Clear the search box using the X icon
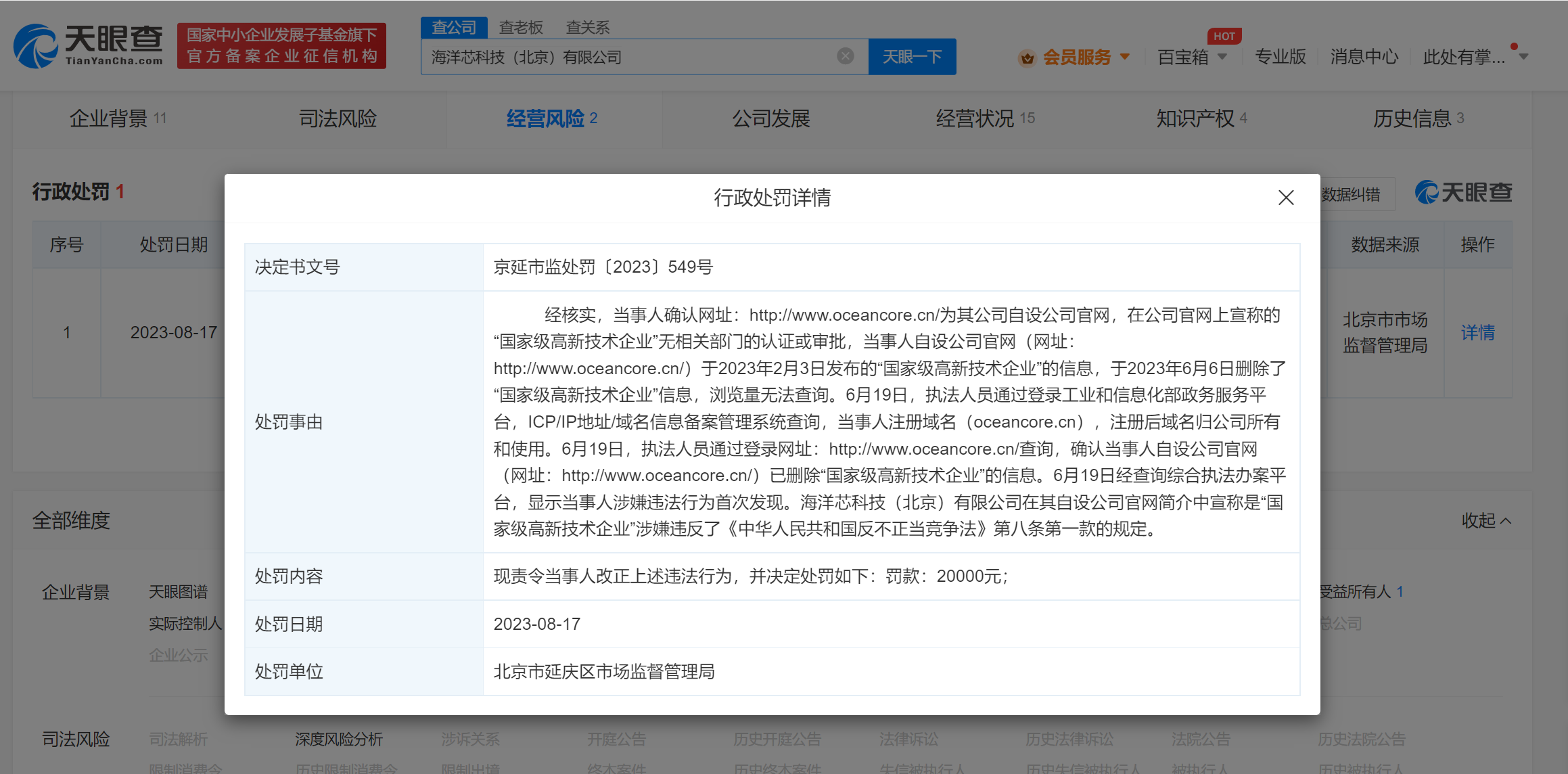This screenshot has height=774, width=1568. 844,56
